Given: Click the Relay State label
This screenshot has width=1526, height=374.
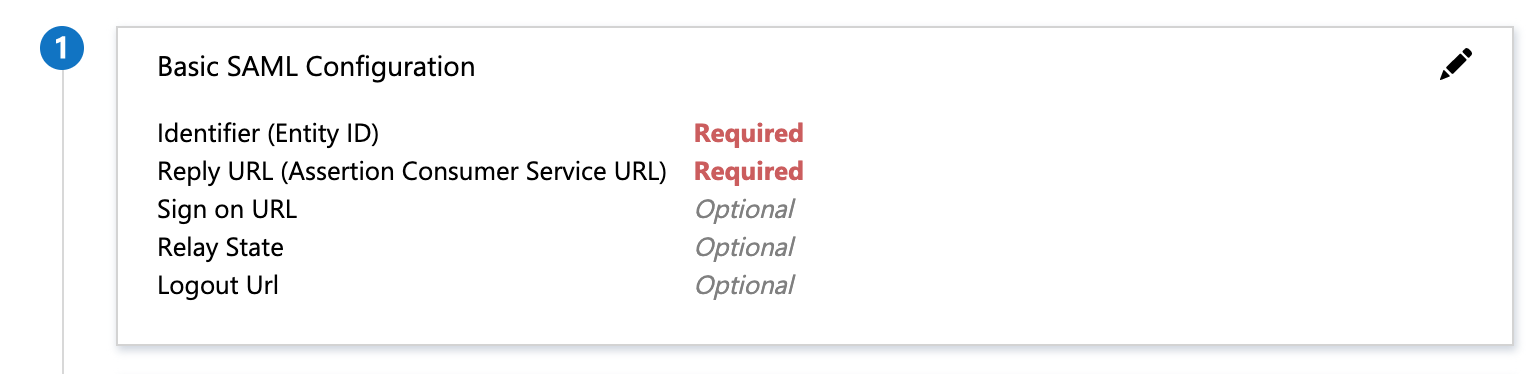Looking at the screenshot, I should pyautogui.click(x=220, y=247).
